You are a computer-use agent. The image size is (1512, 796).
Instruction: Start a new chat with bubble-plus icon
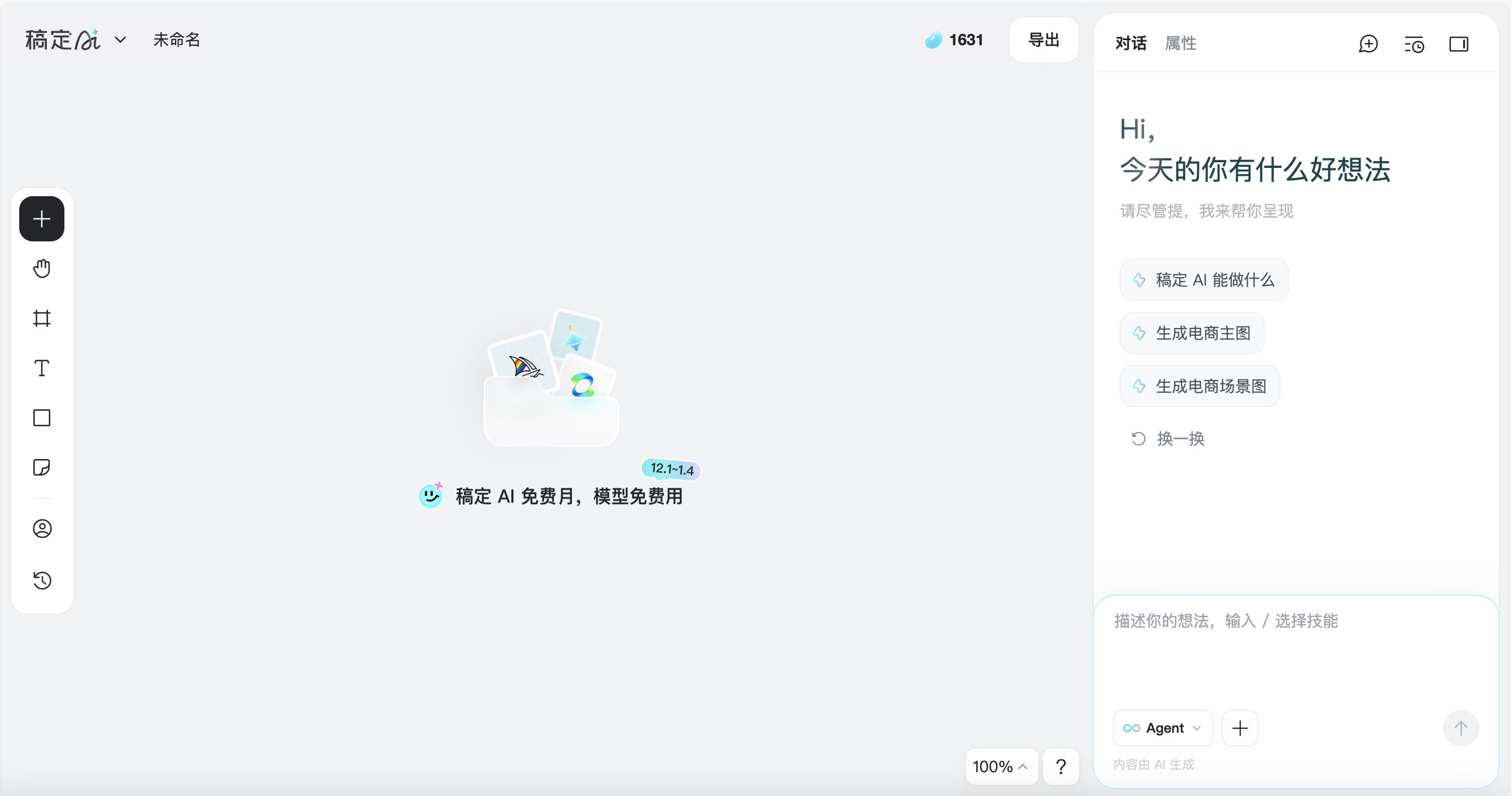tap(1368, 44)
